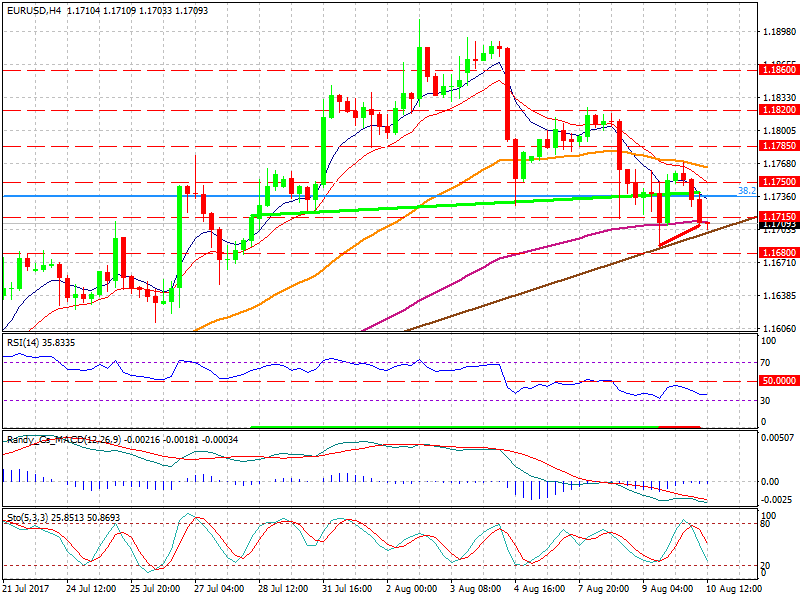The width and height of the screenshot is (800, 600).
Task: Select the red 50.0000 RSI level label
Action: [778, 381]
